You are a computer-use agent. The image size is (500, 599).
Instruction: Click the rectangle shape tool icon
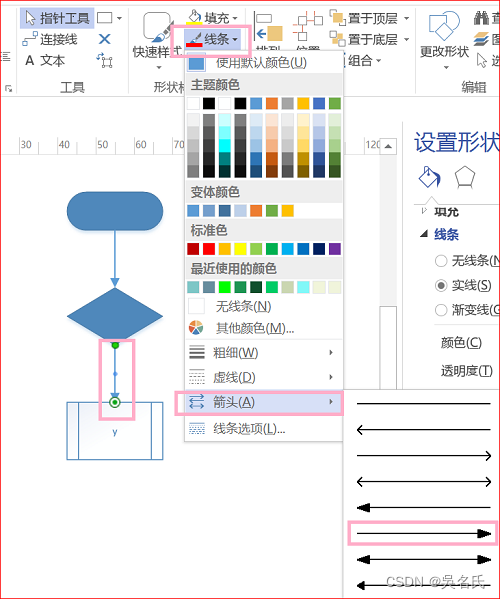[x=105, y=18]
